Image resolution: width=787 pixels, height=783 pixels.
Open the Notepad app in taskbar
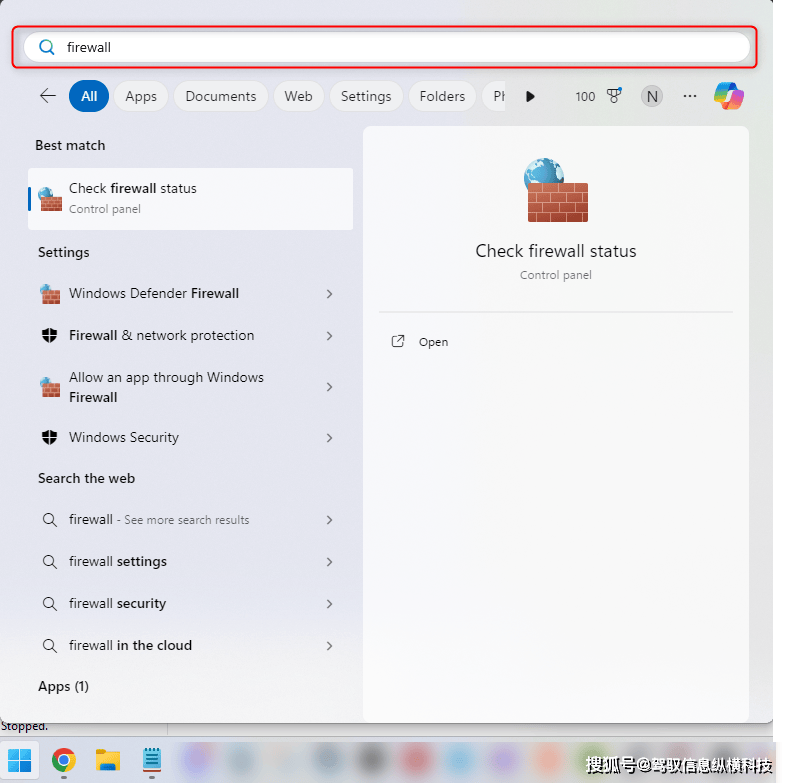pyautogui.click(x=152, y=760)
